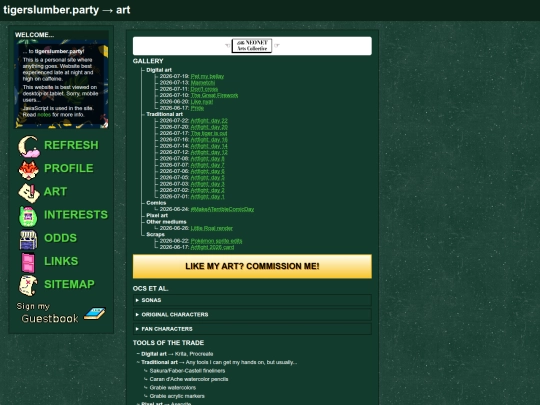Viewport: 540px width, 405px height.
Task: Expand the ORIGINAL CHARACTERS section
Action: tap(252, 315)
